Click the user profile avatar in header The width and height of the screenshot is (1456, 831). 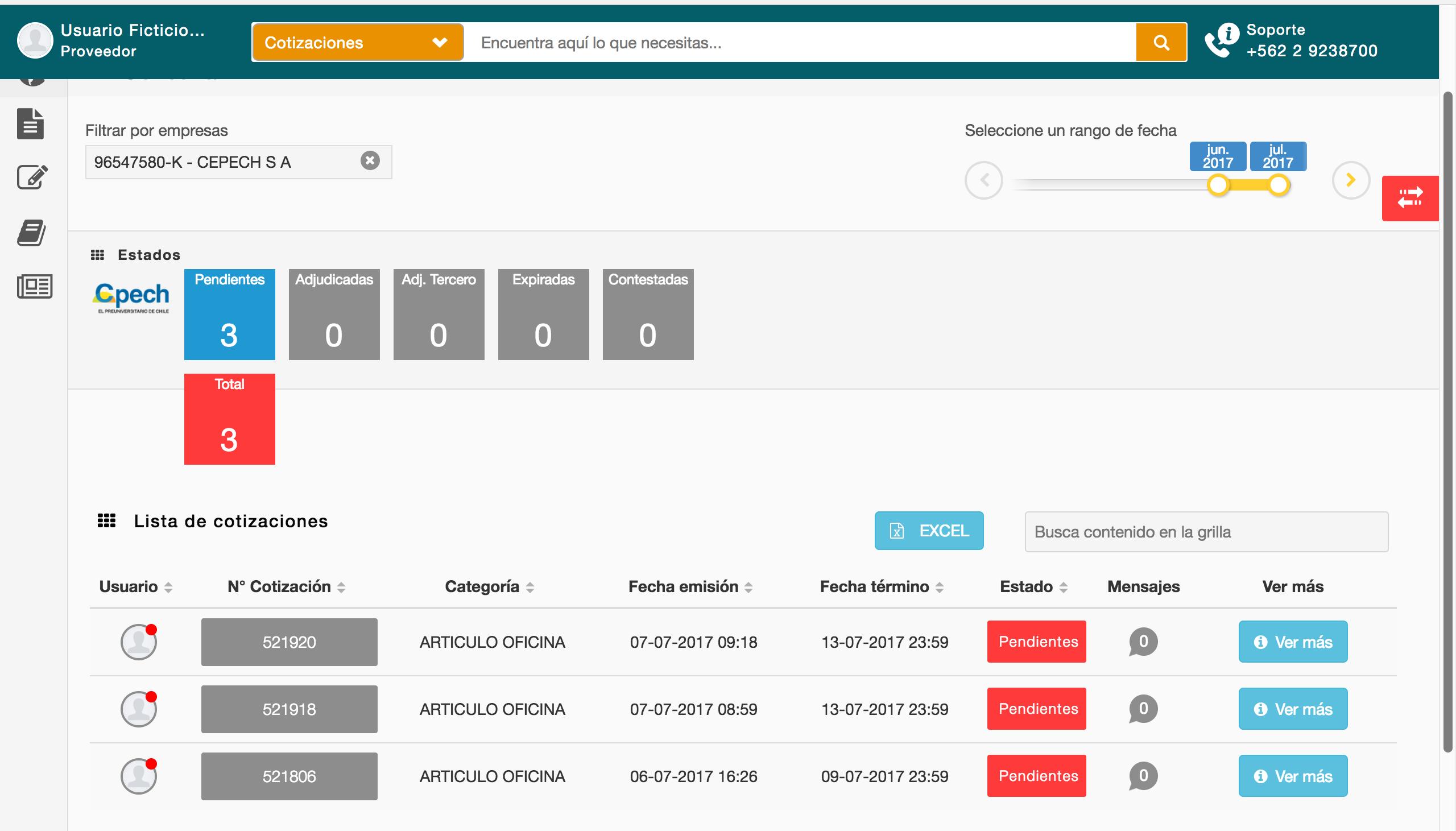[35, 40]
